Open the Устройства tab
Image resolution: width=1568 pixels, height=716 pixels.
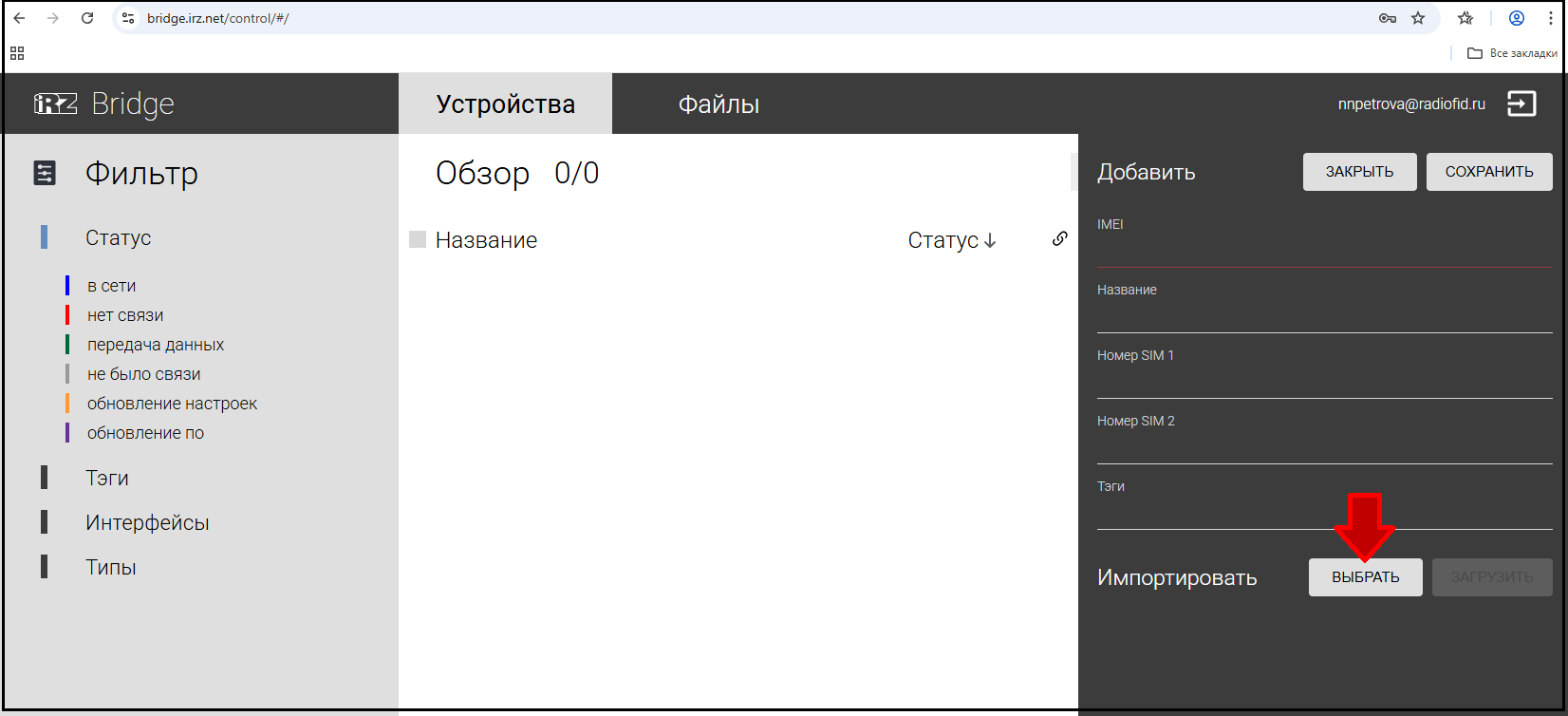coord(505,104)
